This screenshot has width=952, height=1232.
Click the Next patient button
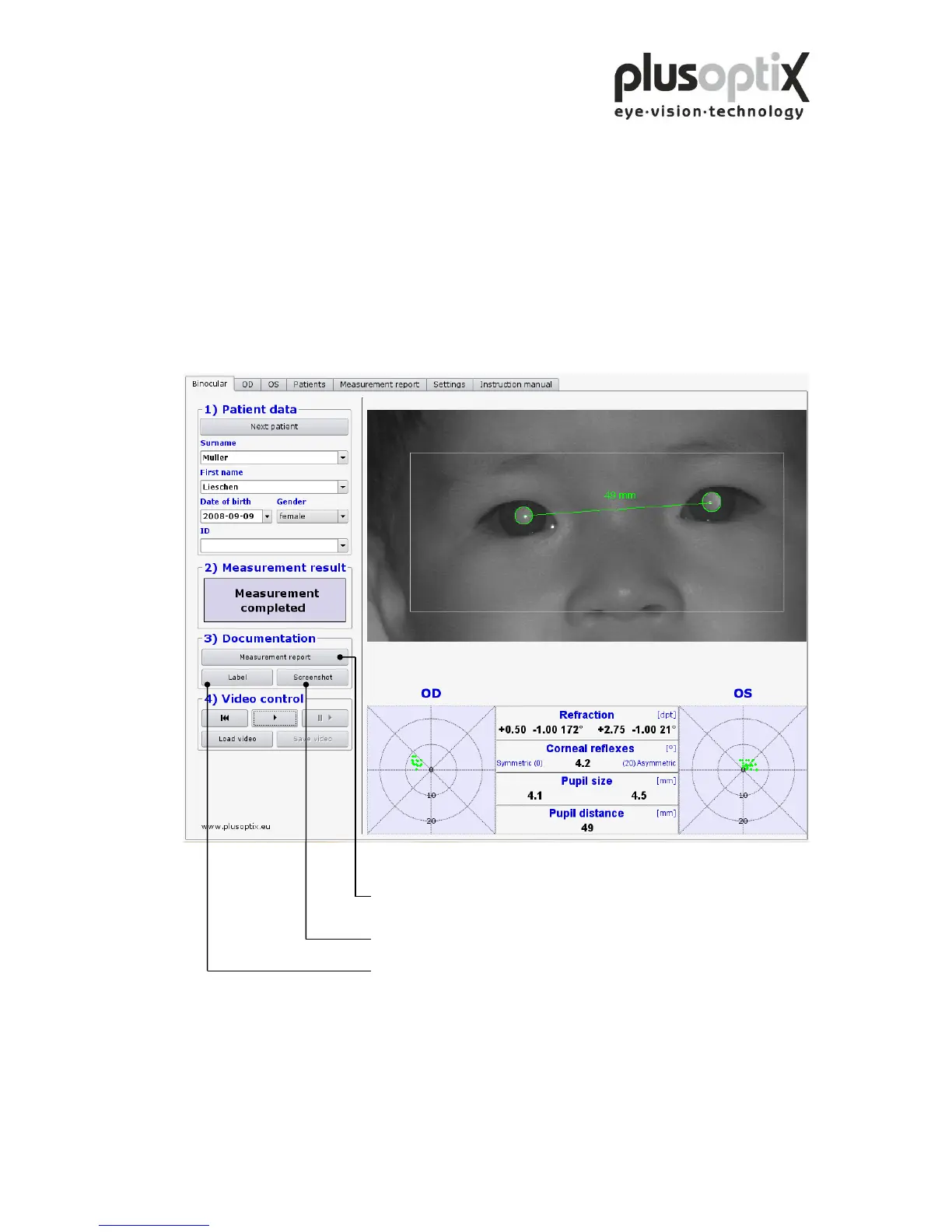274,427
